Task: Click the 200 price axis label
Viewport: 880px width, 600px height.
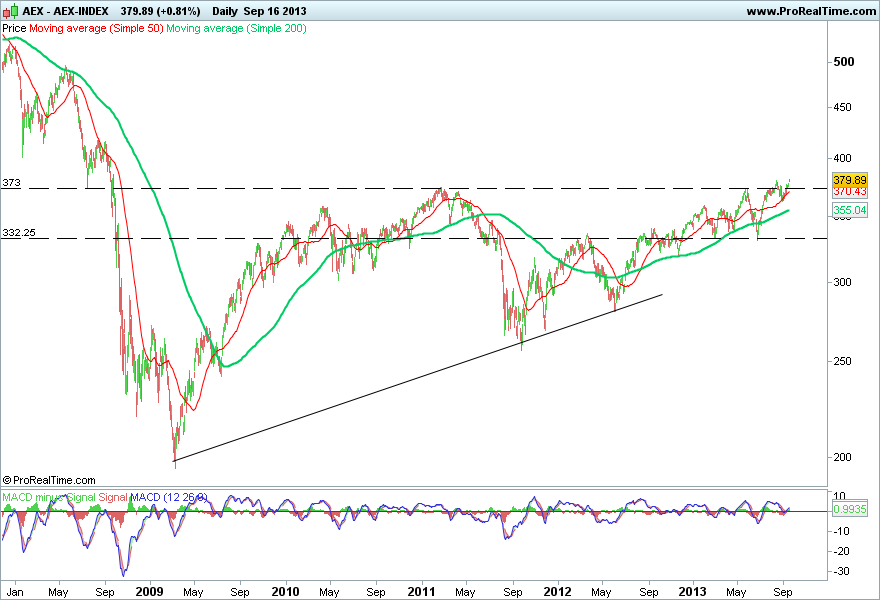Action: click(x=842, y=457)
